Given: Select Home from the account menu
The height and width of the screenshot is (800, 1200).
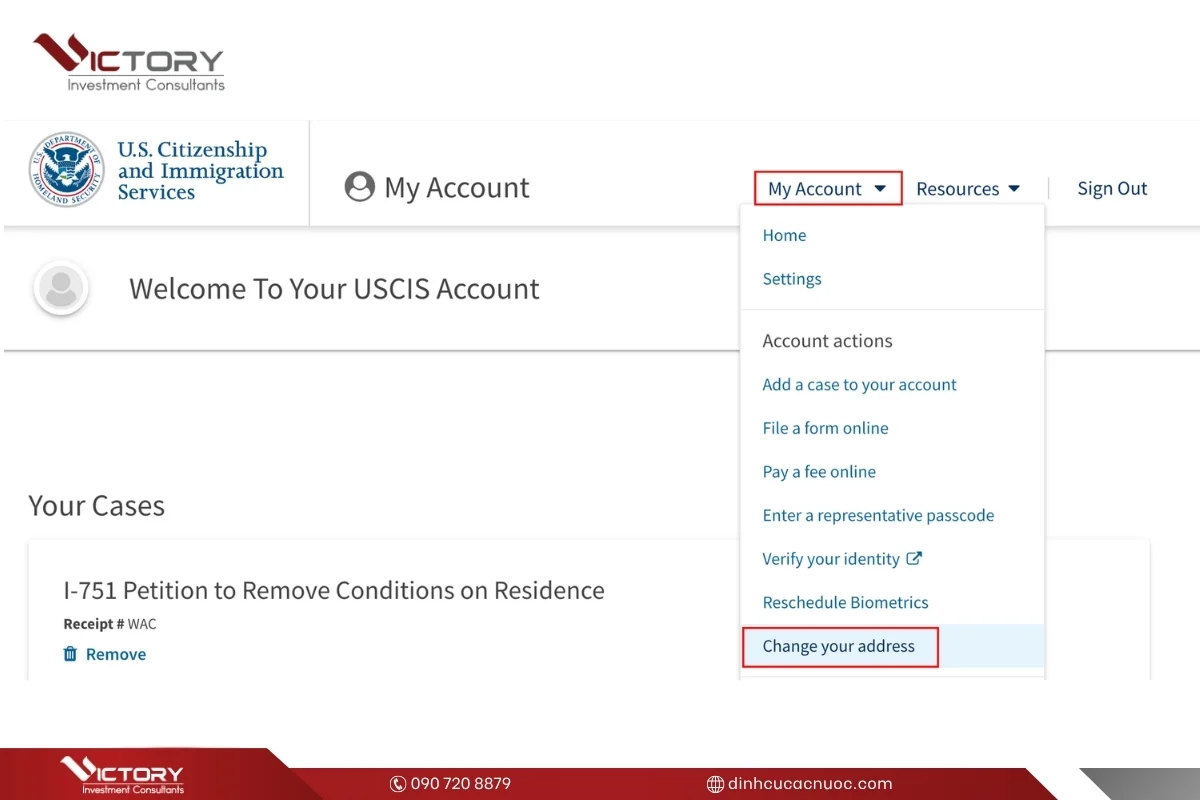Looking at the screenshot, I should (x=784, y=235).
